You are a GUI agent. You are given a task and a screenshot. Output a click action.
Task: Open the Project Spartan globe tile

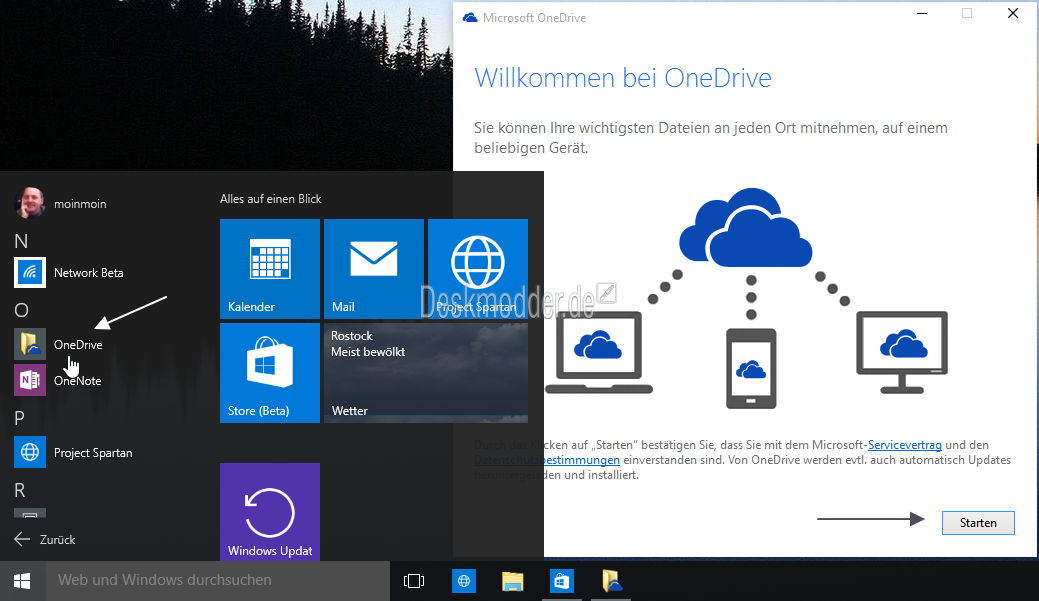click(478, 269)
